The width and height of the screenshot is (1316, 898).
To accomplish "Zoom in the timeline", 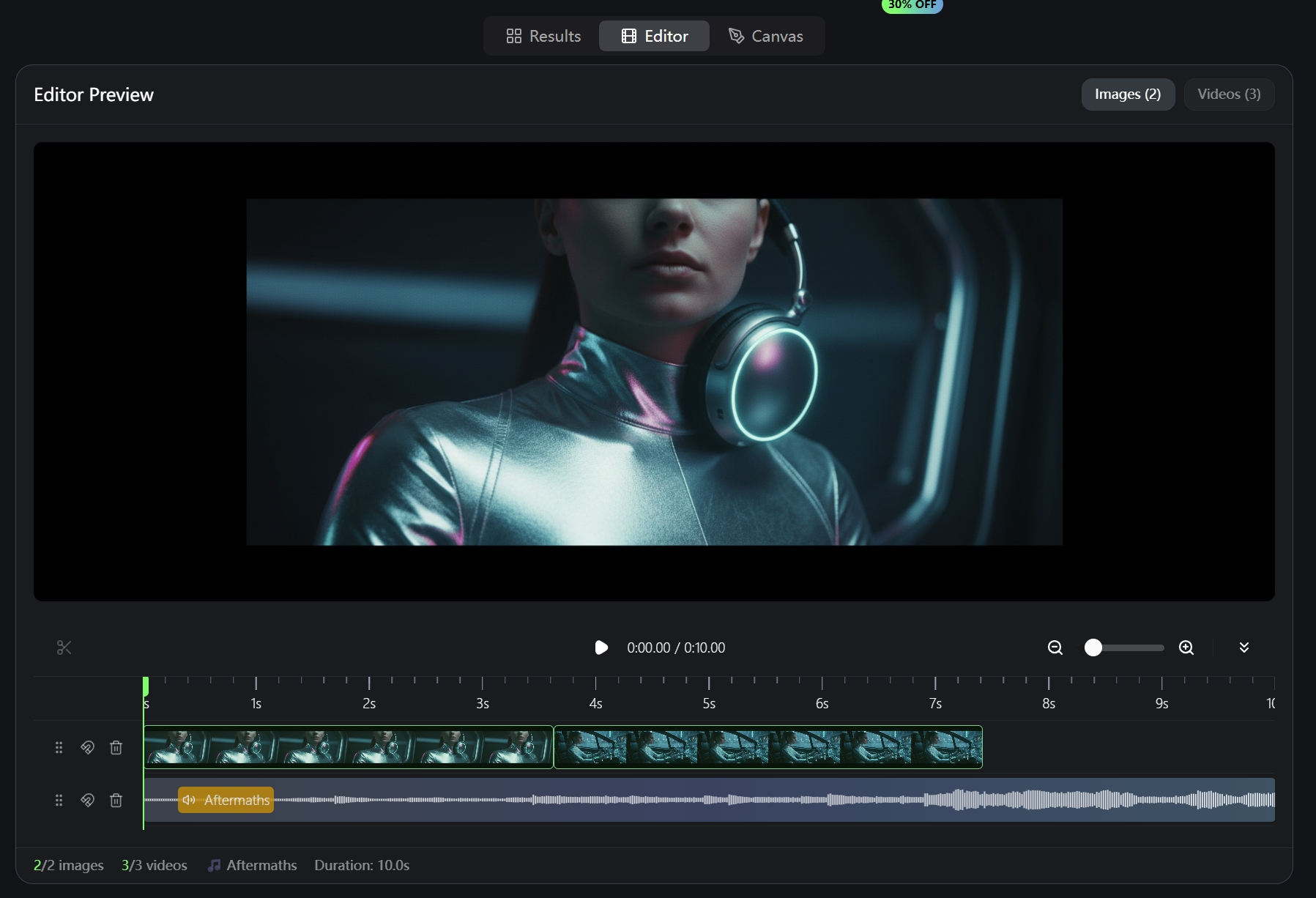I will click(x=1186, y=647).
